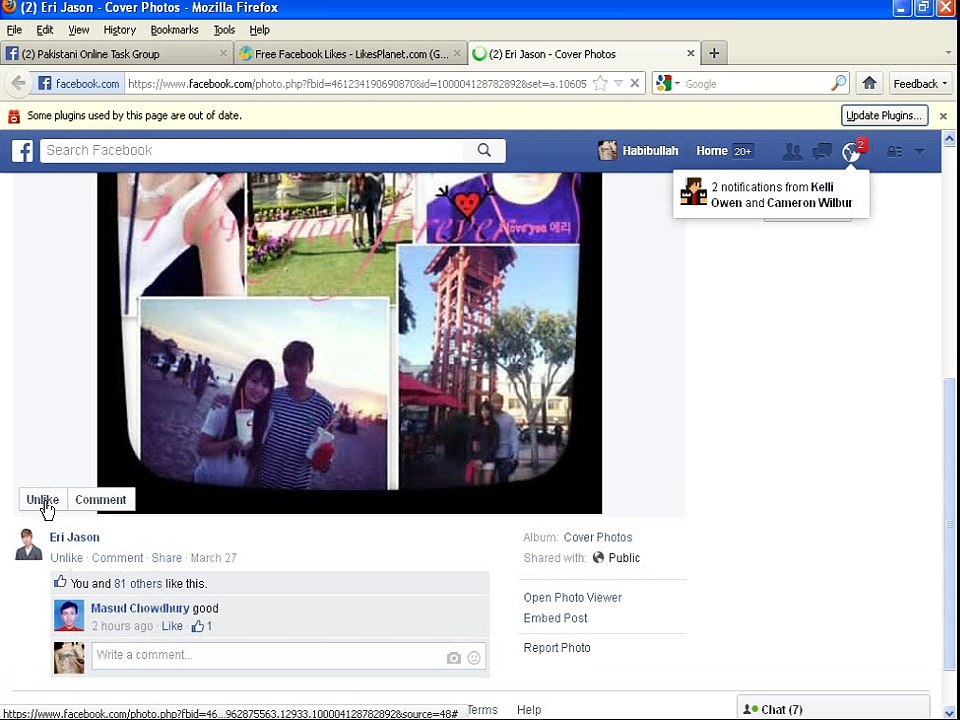Click the Comment button overlay on the photo
Viewport: 960px width, 720px height.
(x=100, y=500)
